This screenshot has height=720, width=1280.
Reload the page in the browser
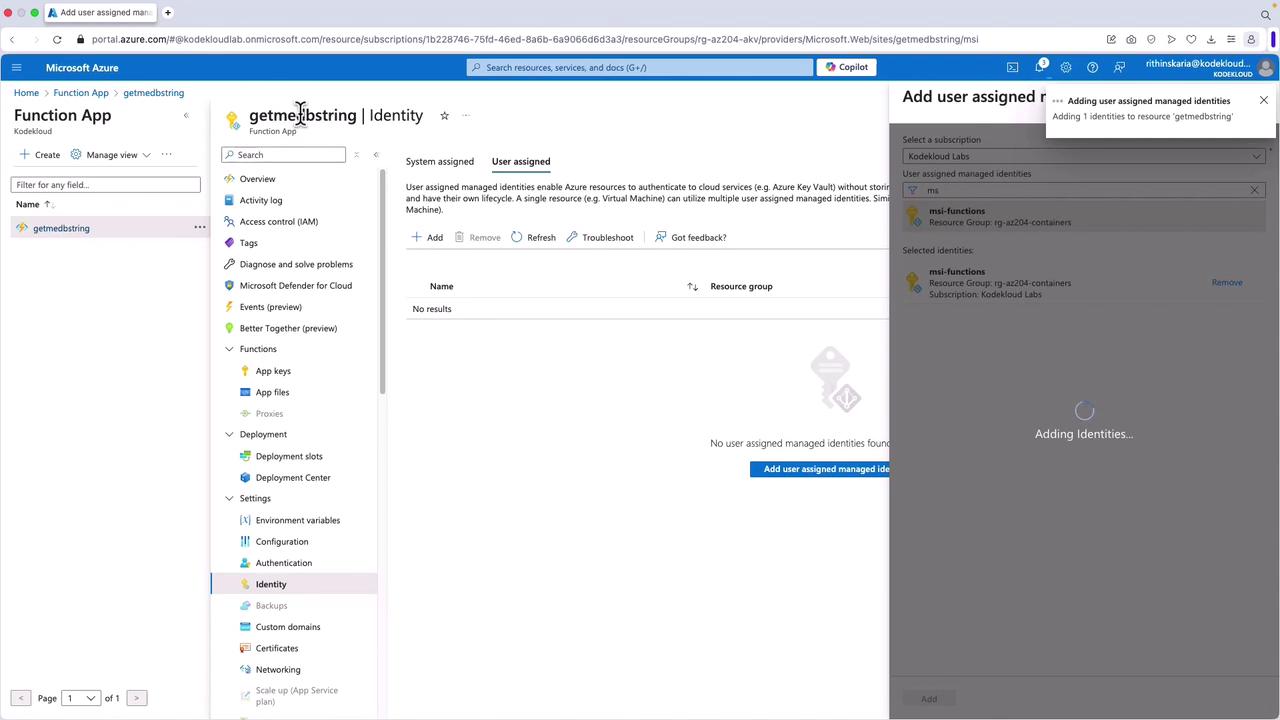tap(57, 39)
